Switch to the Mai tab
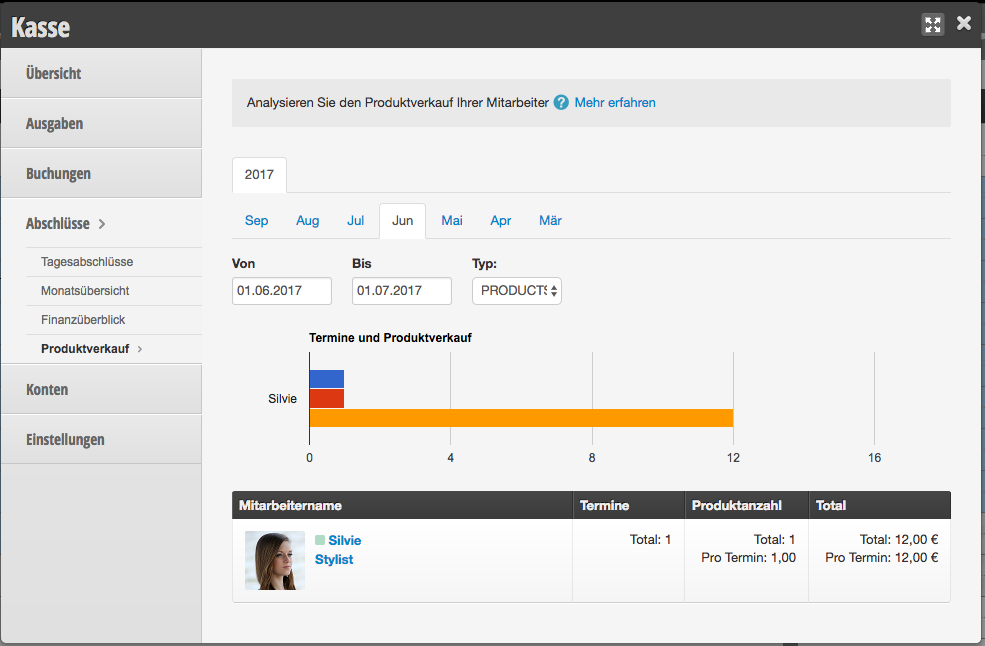Image resolution: width=985 pixels, height=646 pixels. (x=452, y=221)
